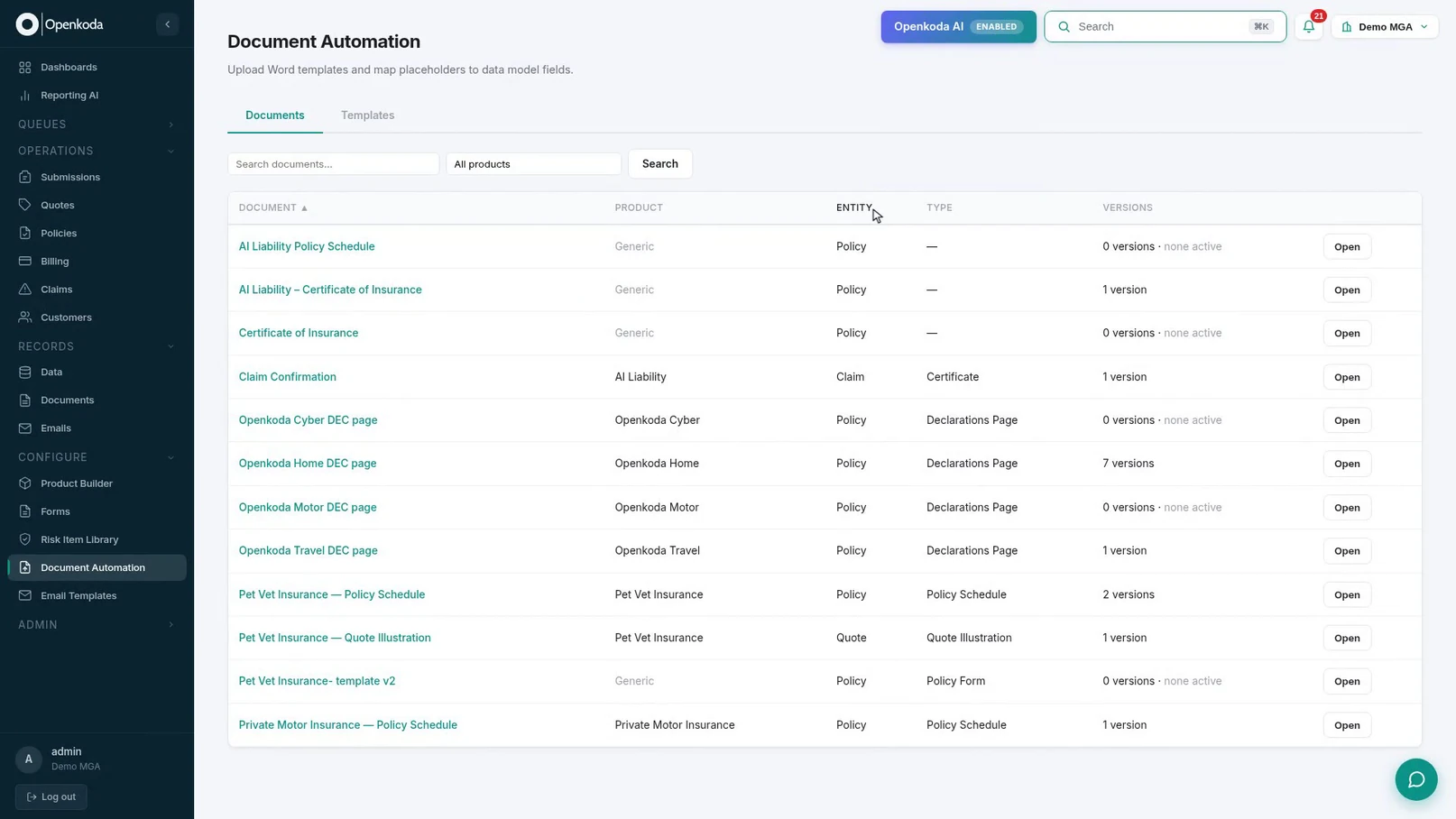This screenshot has height=819, width=1456.
Task: Sort by the Document column header
Action: tap(273, 207)
